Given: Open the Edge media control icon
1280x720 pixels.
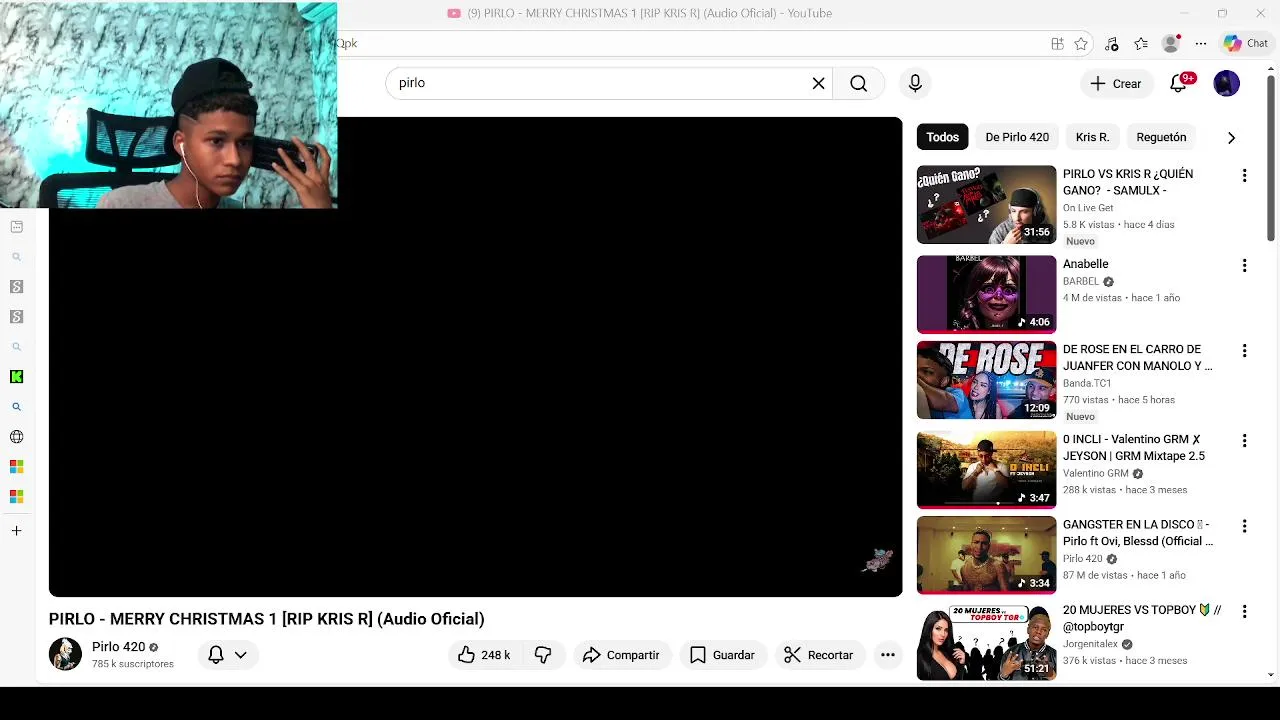Looking at the screenshot, I should [1111, 43].
